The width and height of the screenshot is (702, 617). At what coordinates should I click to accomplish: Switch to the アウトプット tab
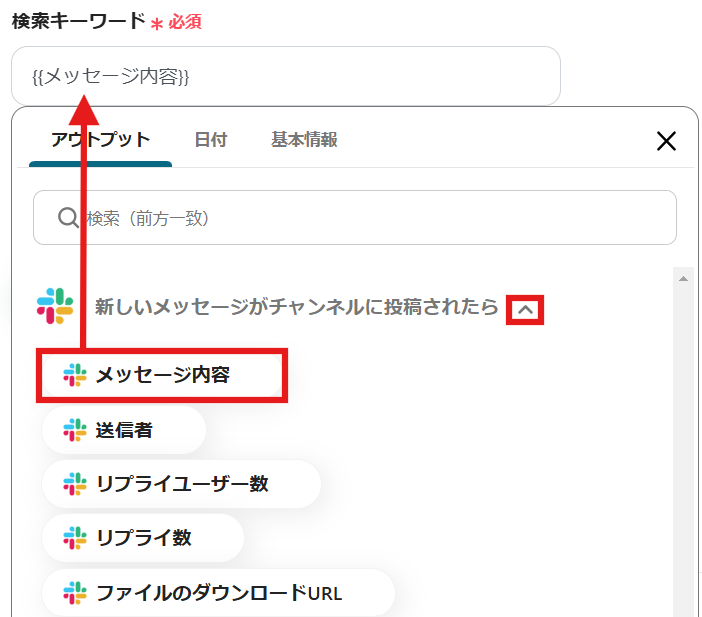[100, 140]
